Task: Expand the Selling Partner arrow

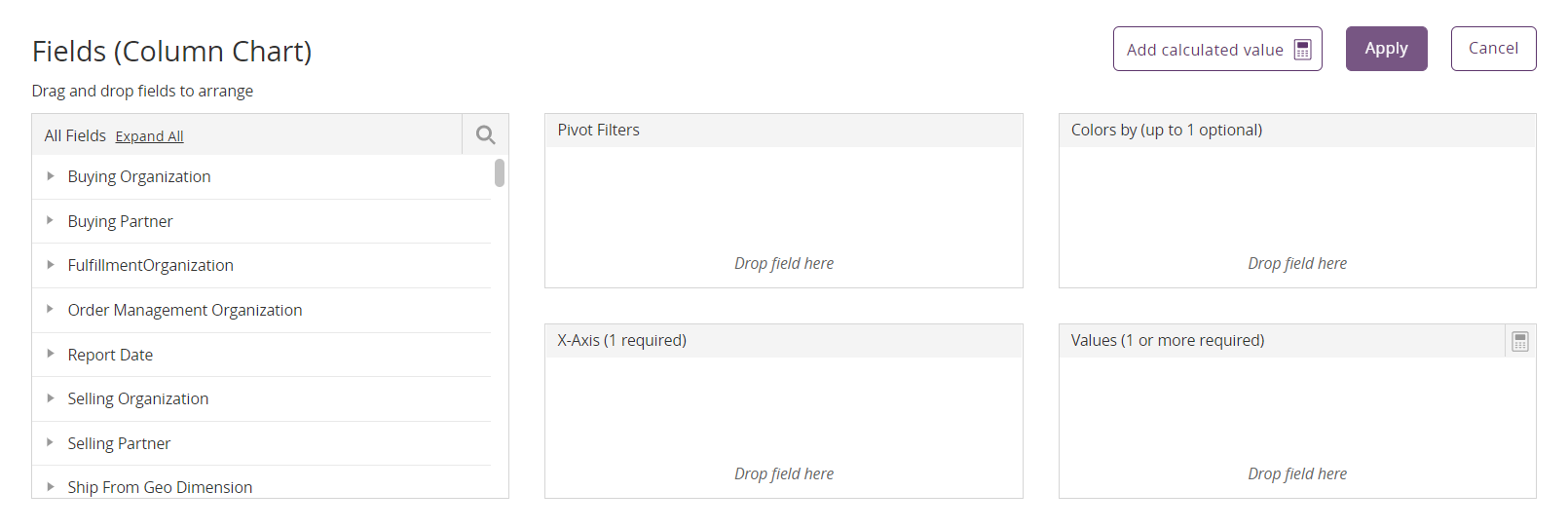Action: [x=51, y=443]
